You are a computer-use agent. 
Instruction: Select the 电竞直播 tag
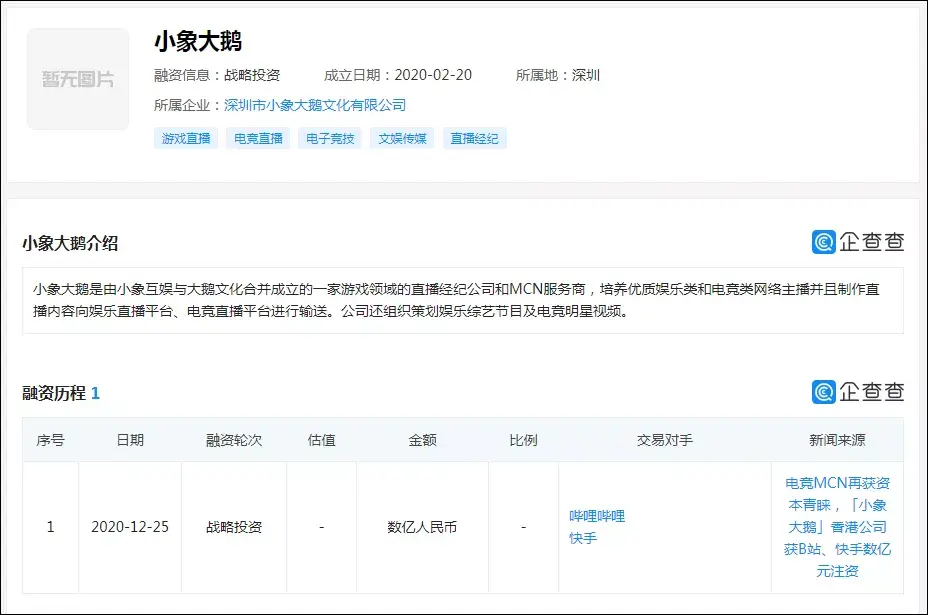pos(258,139)
